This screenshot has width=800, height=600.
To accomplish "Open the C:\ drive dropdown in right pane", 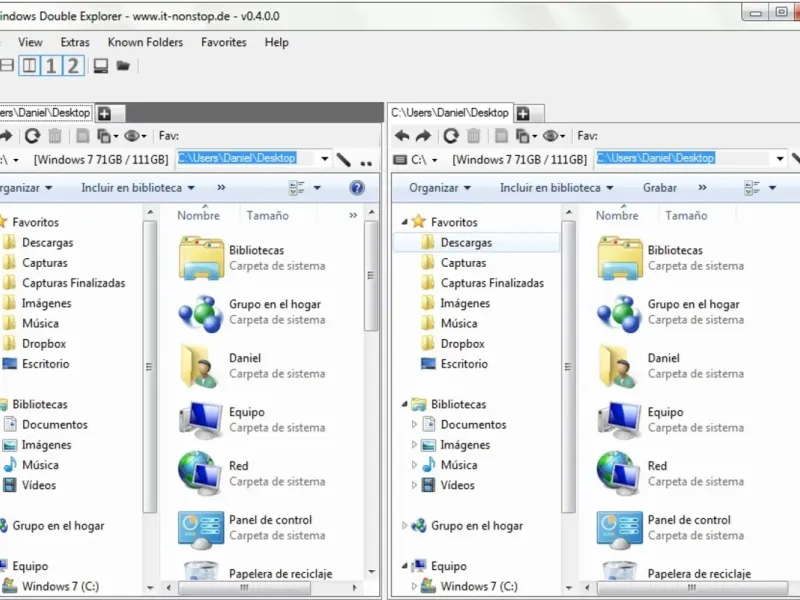I will [x=435, y=160].
